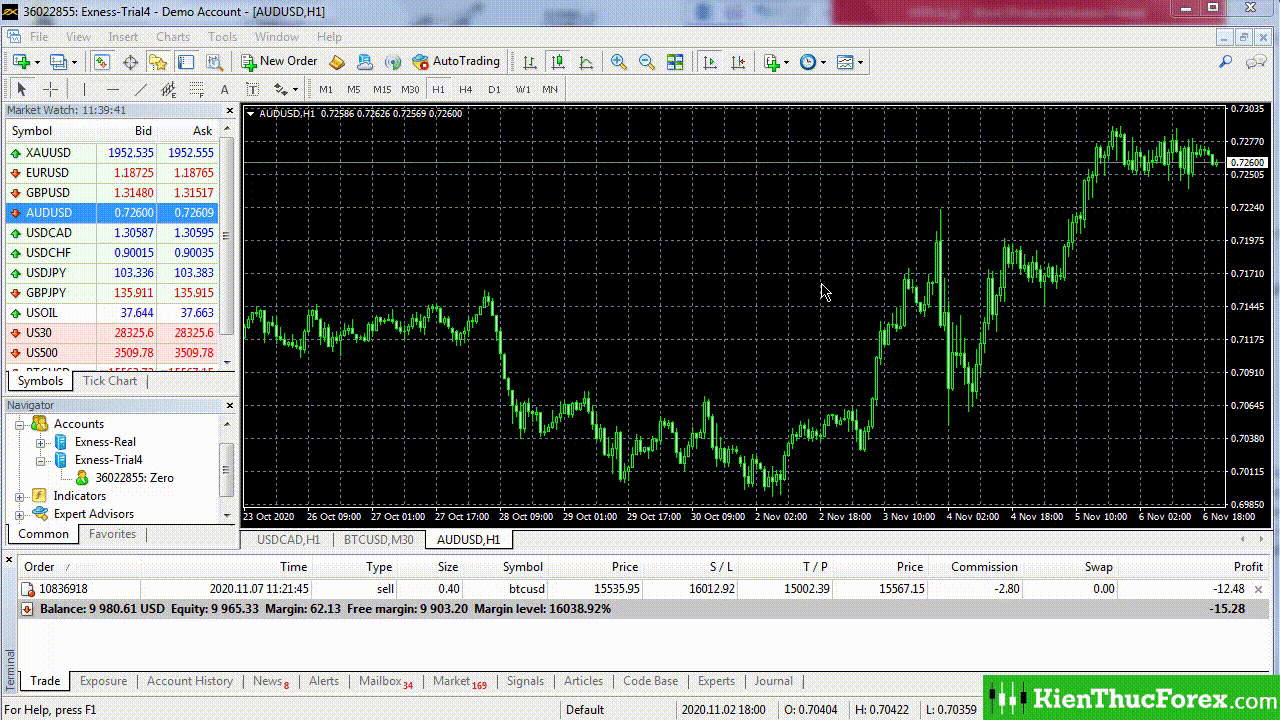
Task: Open the Charts menu
Action: point(173,37)
